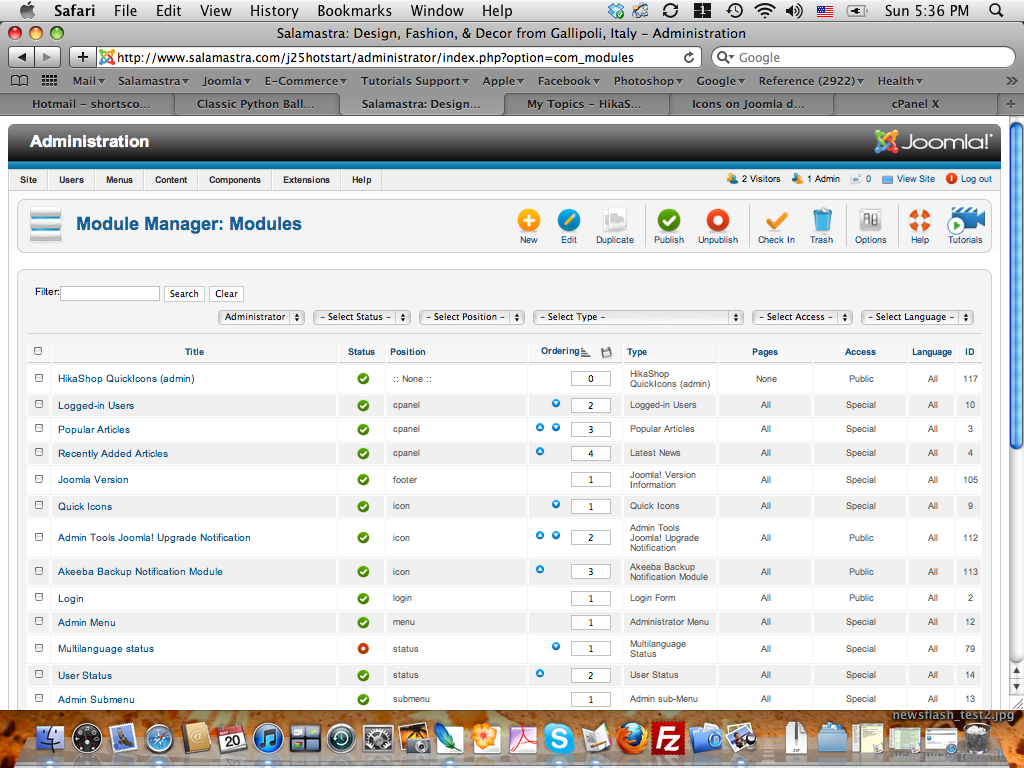The image size is (1024, 768).
Task: Open the Administrator client dropdown
Action: coord(261,317)
